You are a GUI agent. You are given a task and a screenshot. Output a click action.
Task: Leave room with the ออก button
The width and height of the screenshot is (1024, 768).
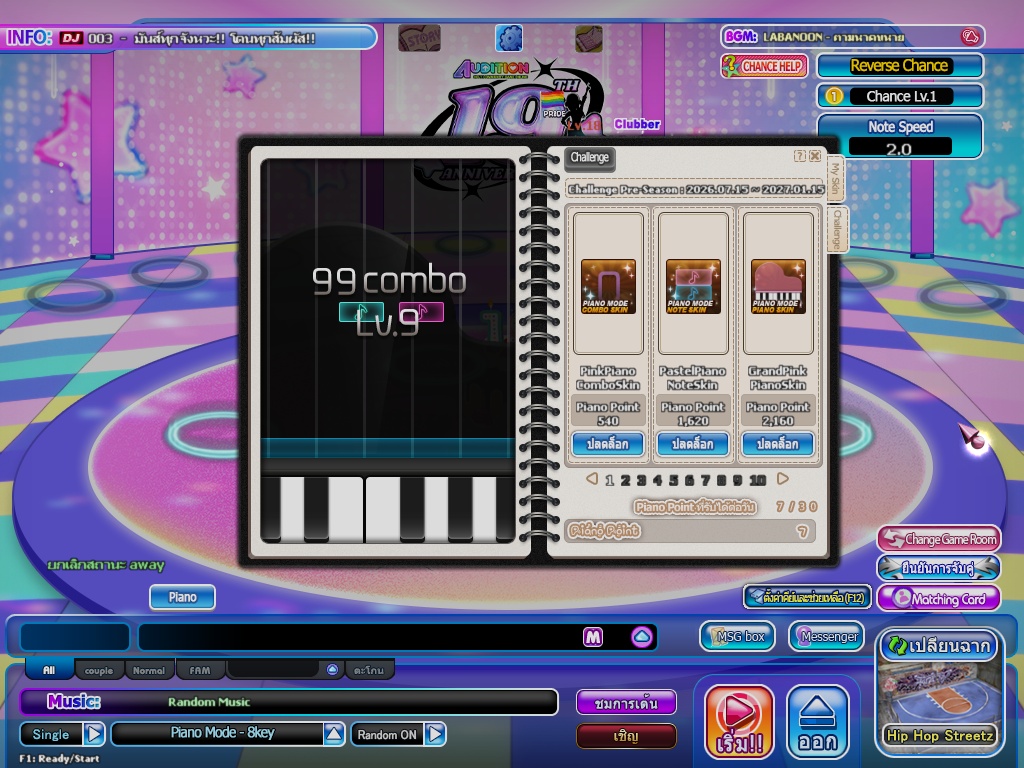(x=817, y=721)
